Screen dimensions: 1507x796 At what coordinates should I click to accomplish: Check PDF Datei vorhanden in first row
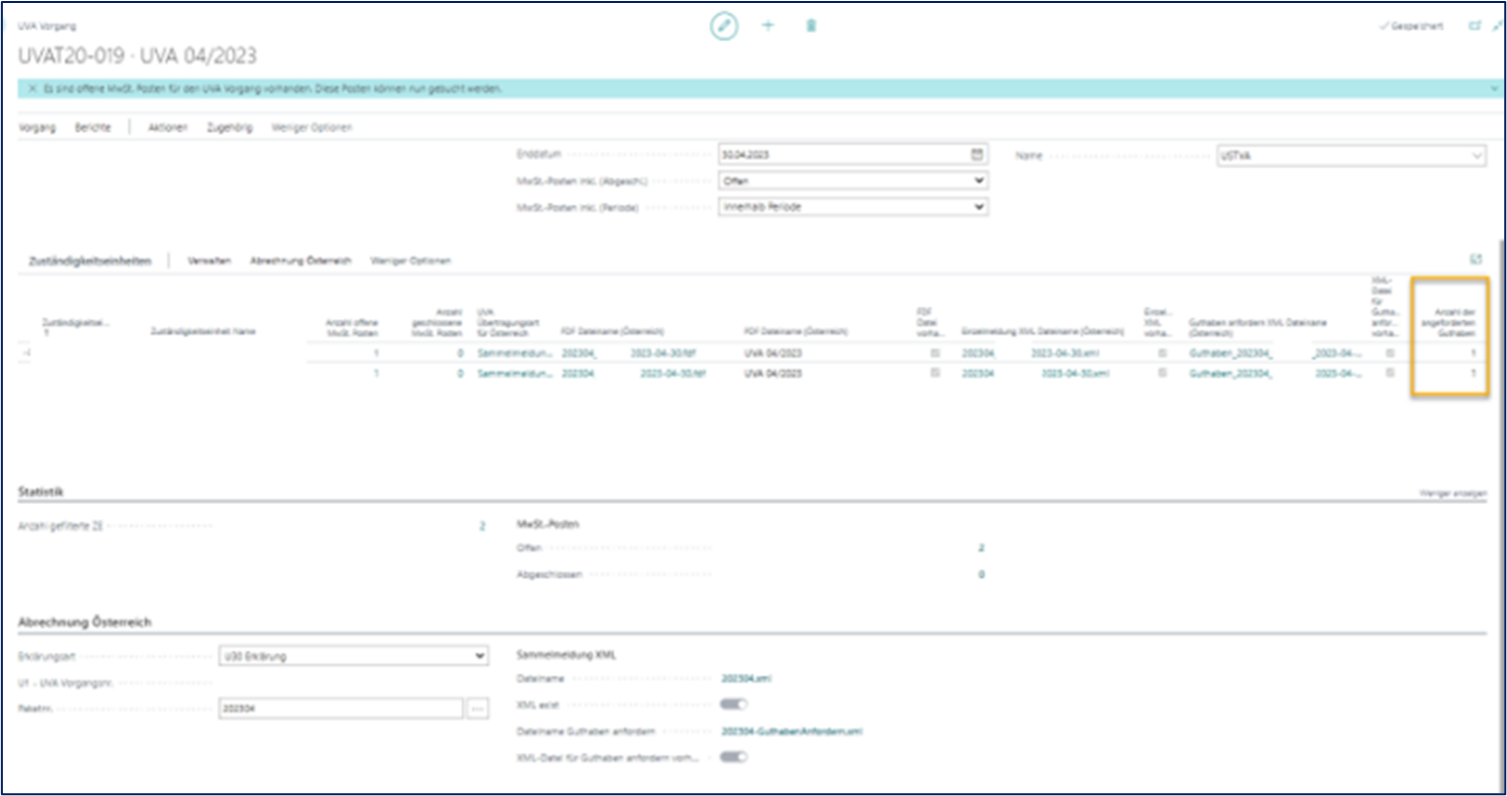pyautogui.click(x=935, y=354)
